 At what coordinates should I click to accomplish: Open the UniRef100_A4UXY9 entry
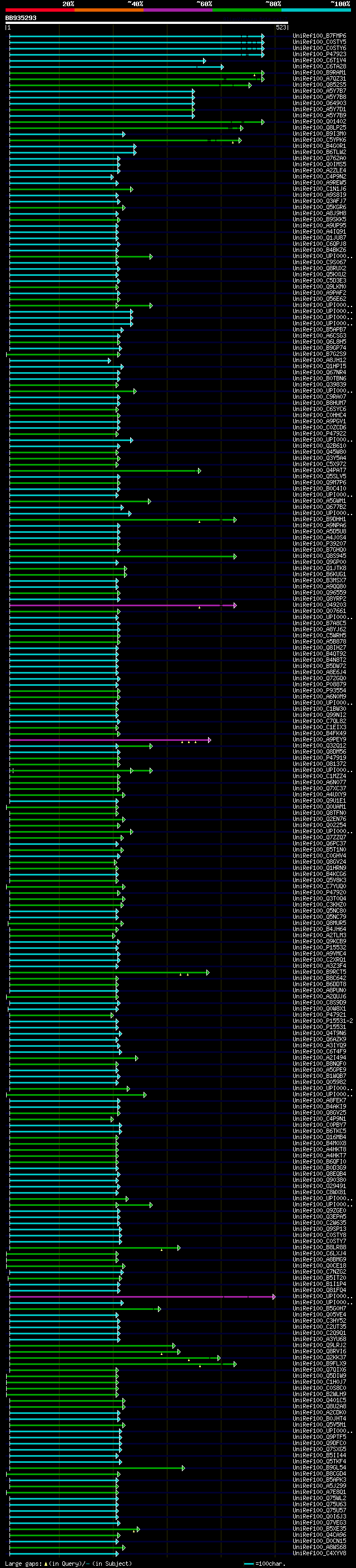click(x=319, y=794)
